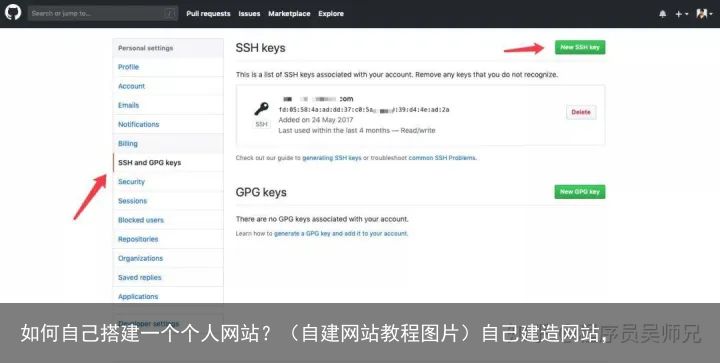Open generate a GPG key link
This screenshot has height=363, width=720.
pos(341,234)
